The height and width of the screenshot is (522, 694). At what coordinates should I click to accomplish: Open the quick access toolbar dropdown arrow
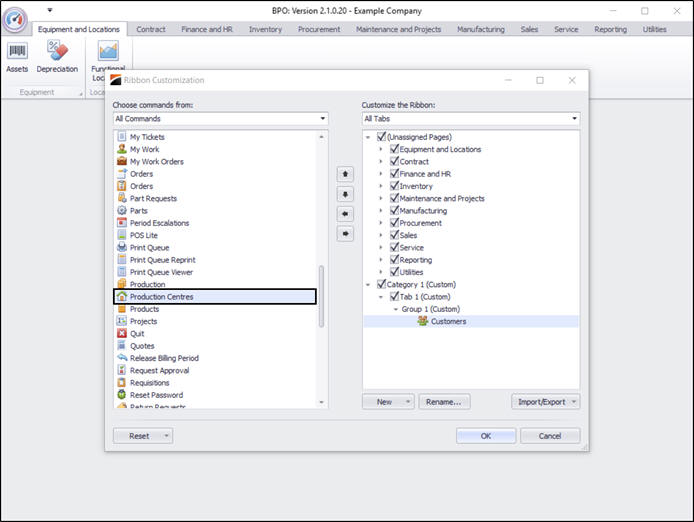pos(50,10)
